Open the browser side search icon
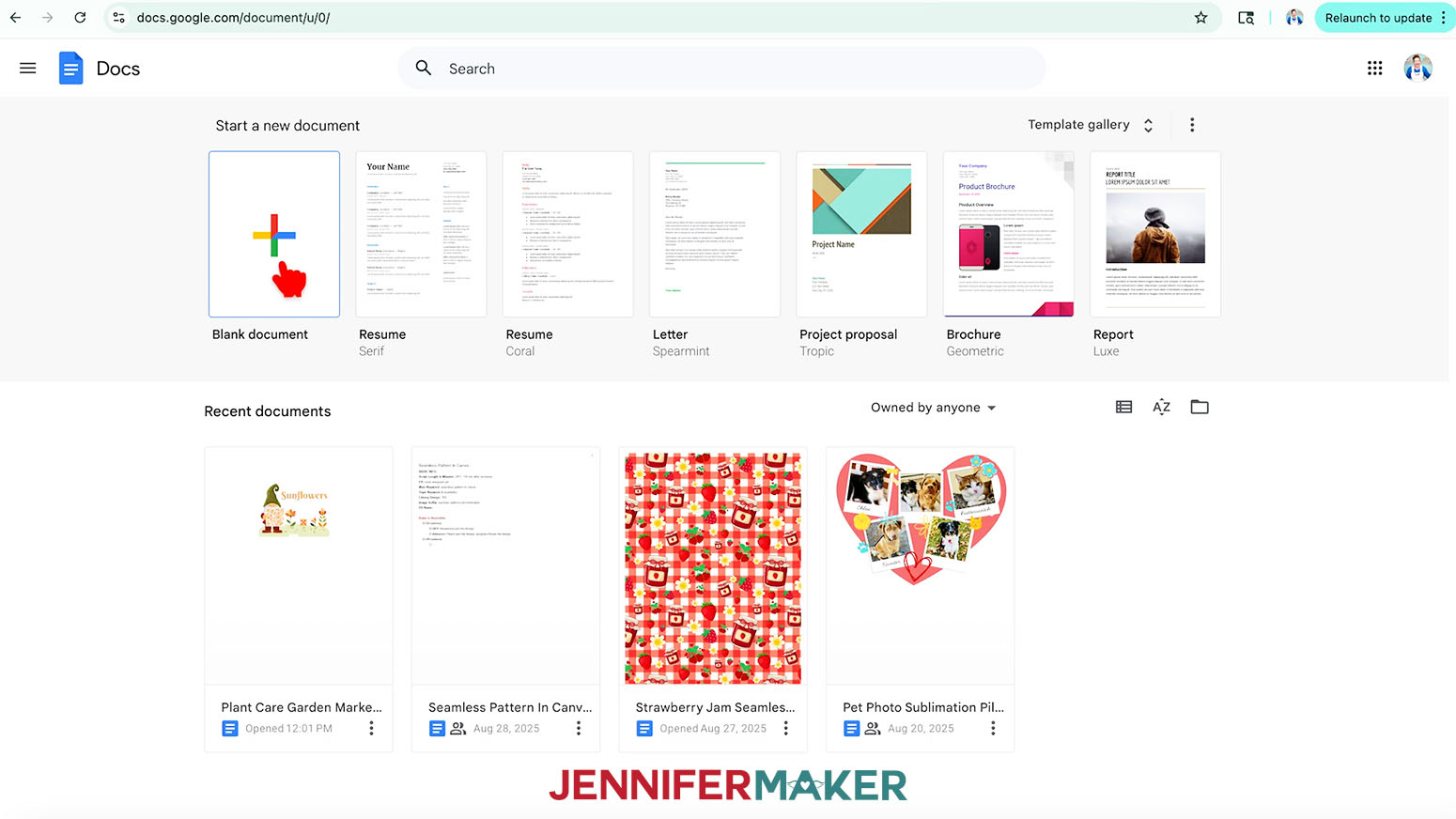 [1246, 18]
